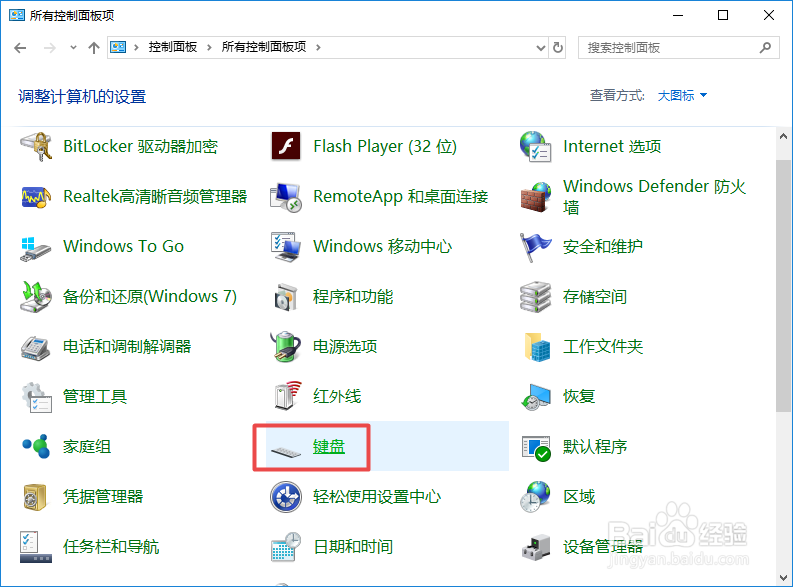793x587 pixels.
Task: Expand the address bar history dropdown
Action: (541, 48)
